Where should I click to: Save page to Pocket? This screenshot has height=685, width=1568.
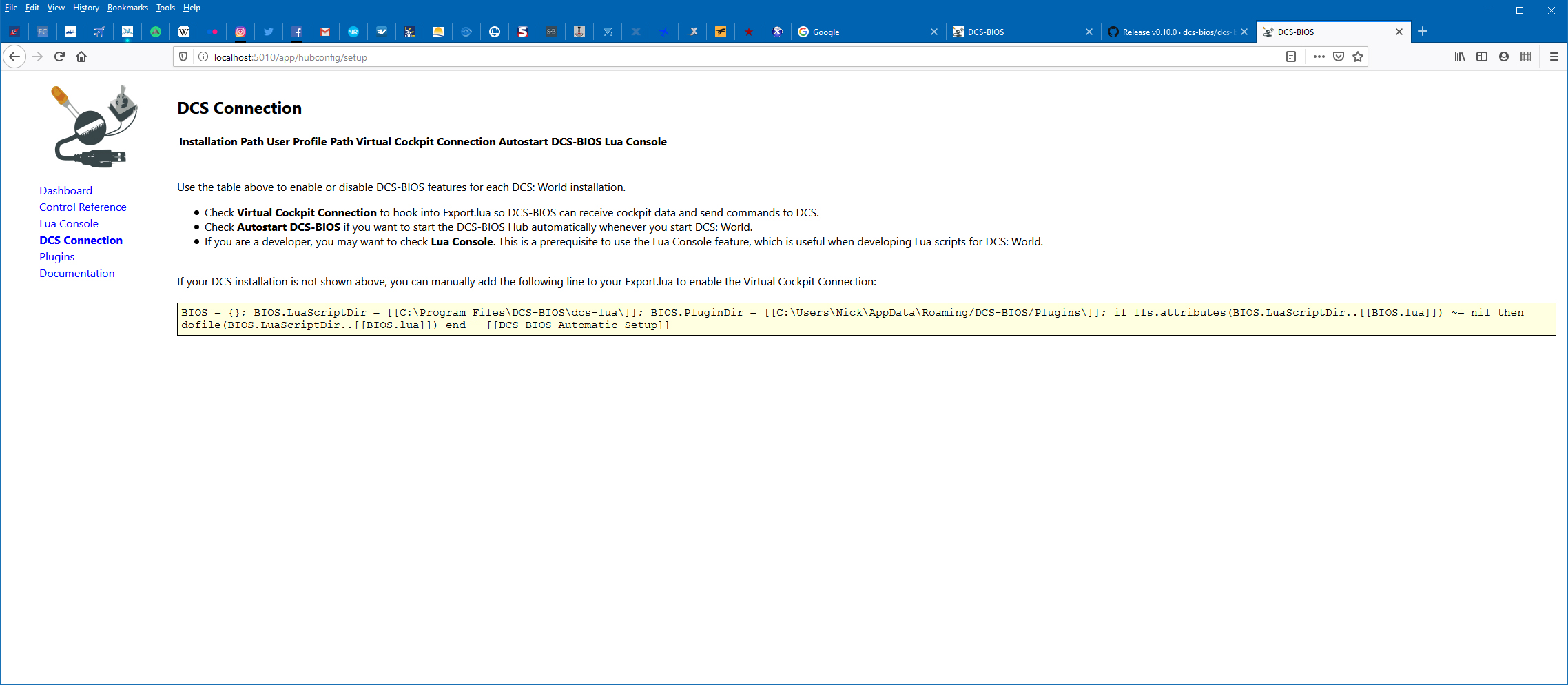pos(1339,57)
